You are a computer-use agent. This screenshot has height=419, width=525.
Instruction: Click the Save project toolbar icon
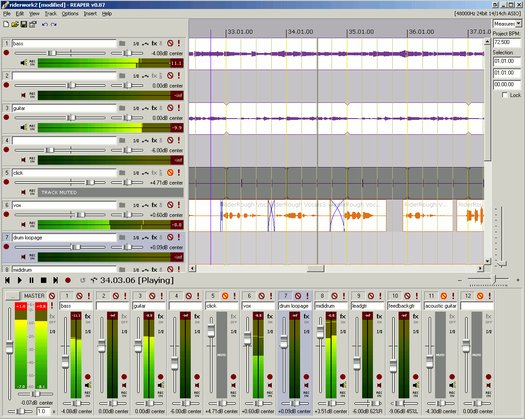click(24, 24)
